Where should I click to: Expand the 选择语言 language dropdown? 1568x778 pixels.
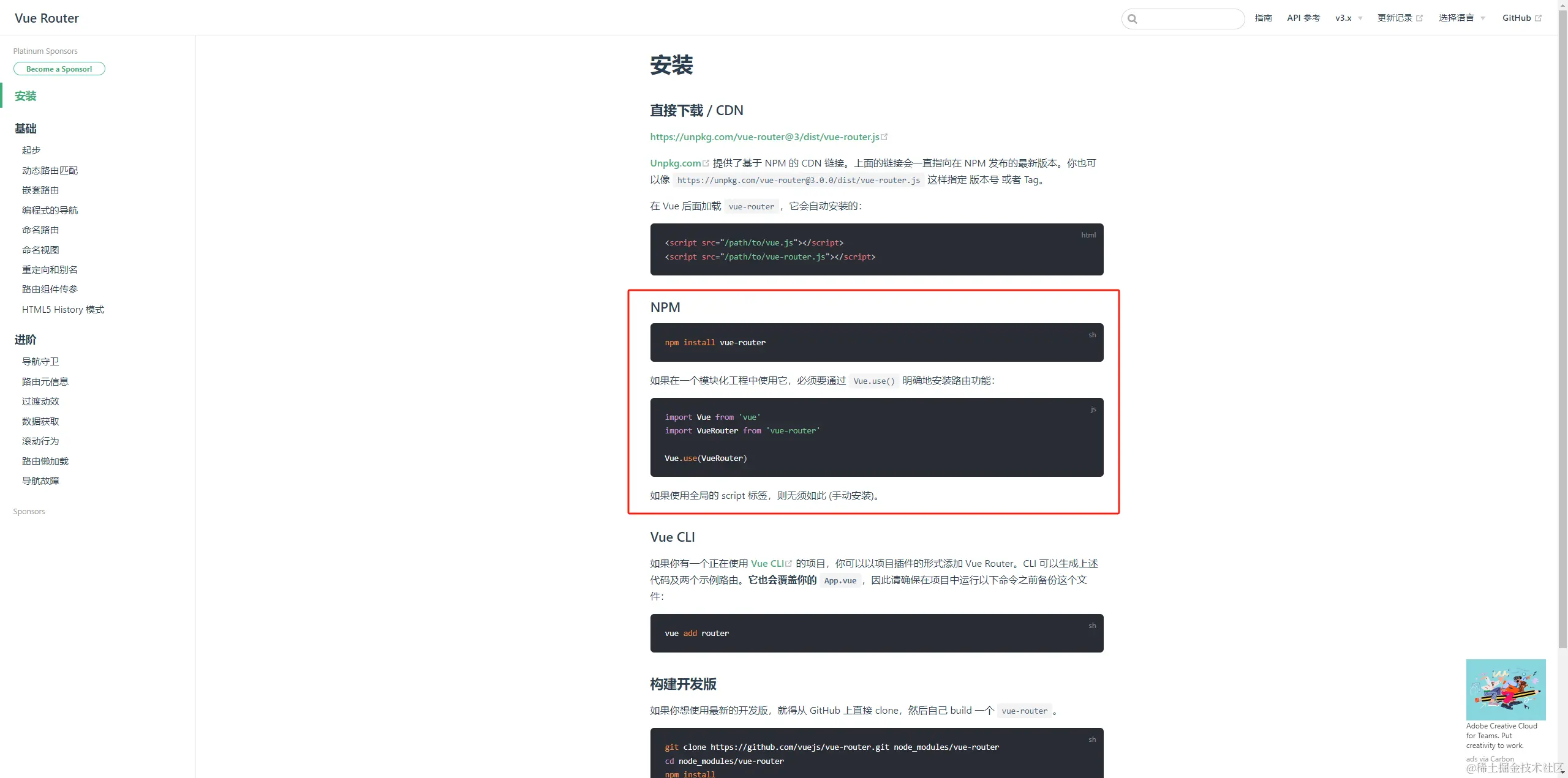(x=1461, y=18)
